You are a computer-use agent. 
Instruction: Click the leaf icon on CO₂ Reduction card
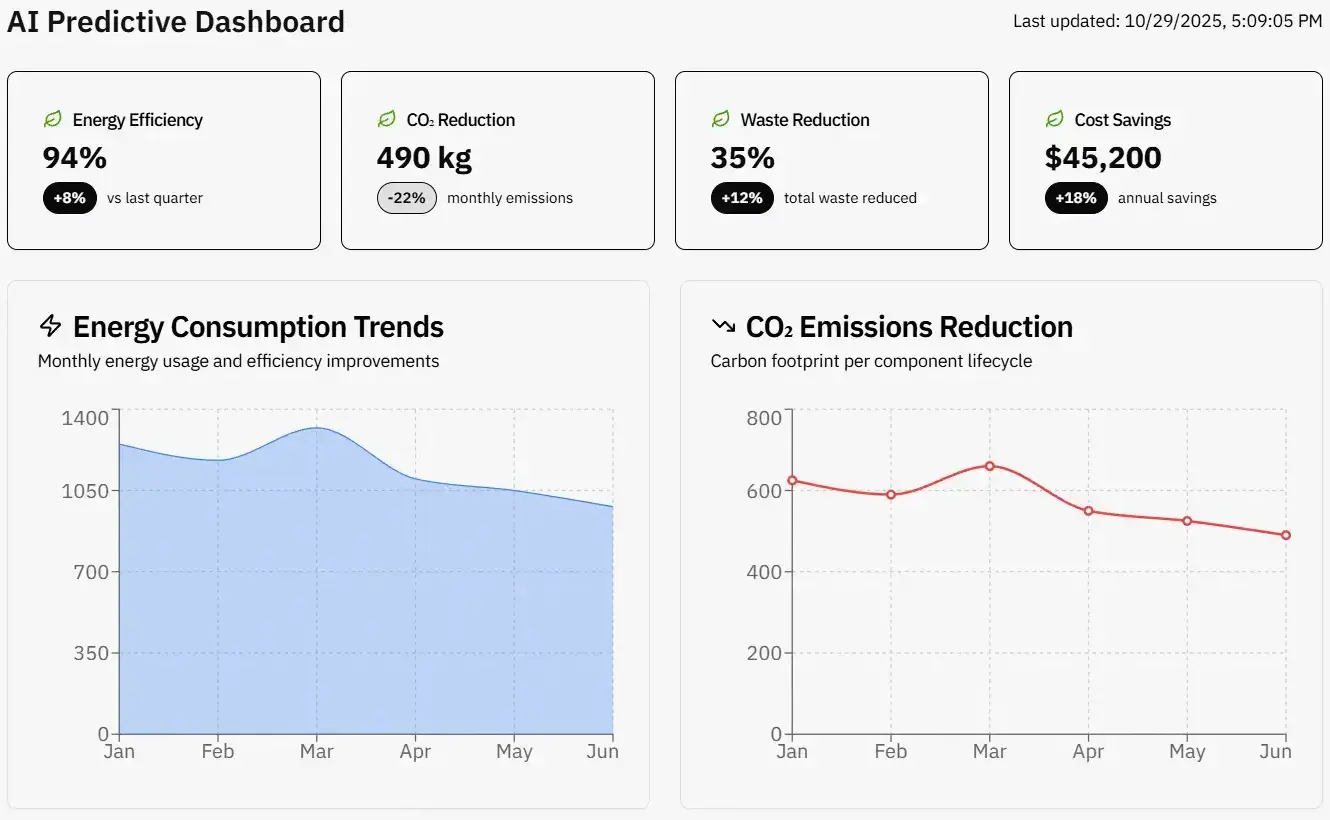pos(387,119)
